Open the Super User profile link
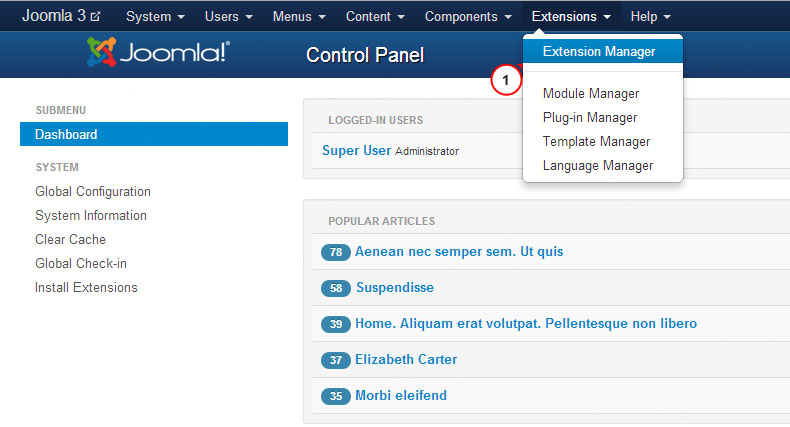The width and height of the screenshot is (790, 427). pyautogui.click(x=356, y=151)
